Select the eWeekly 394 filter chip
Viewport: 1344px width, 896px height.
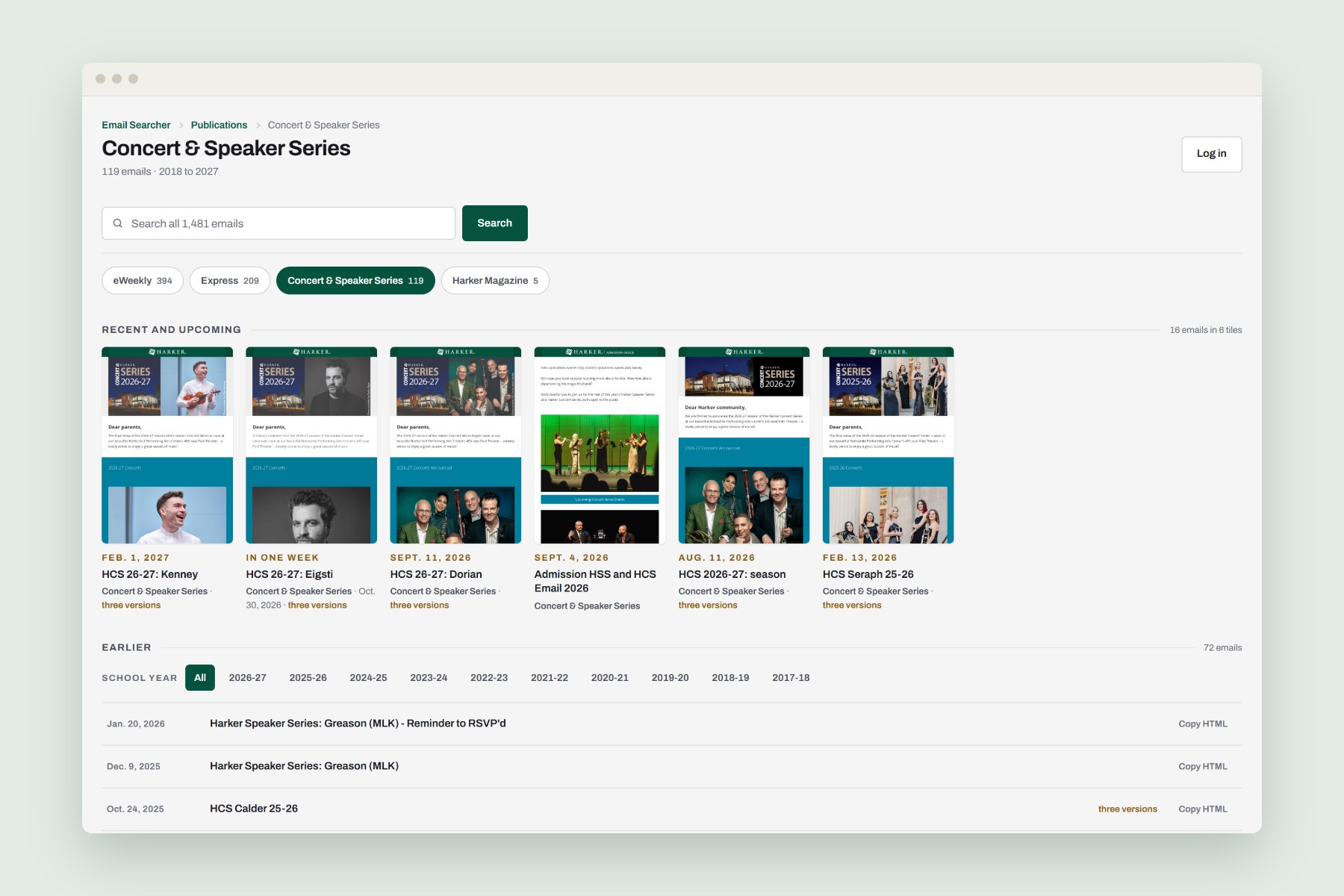143,281
